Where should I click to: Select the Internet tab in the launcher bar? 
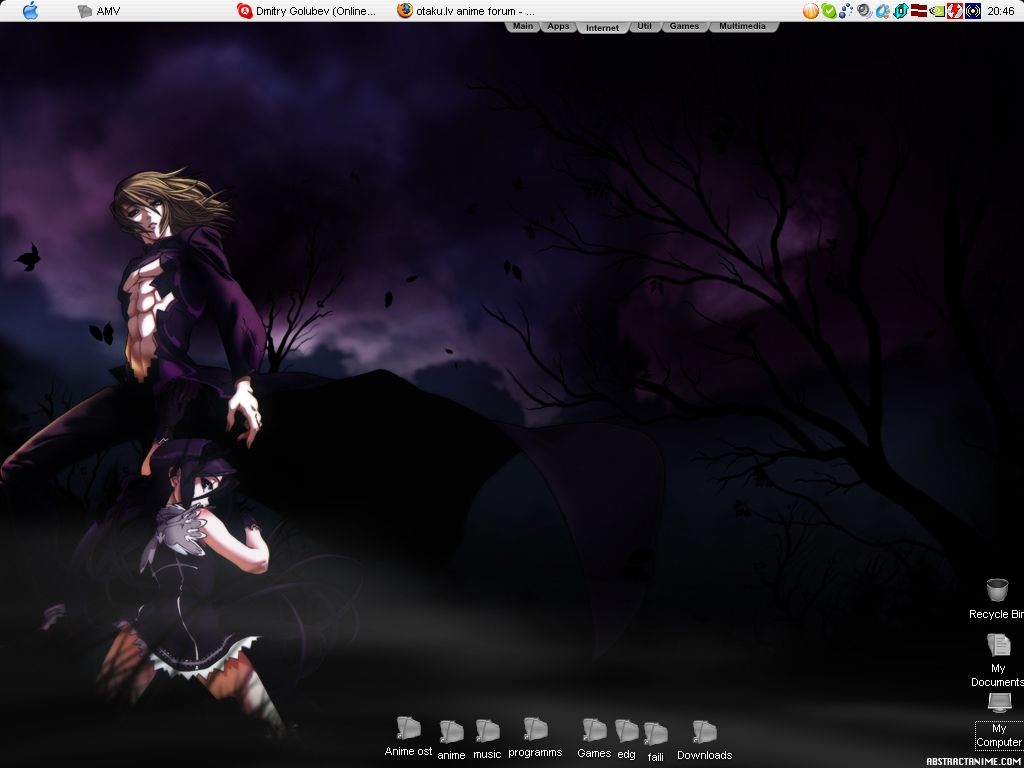pyautogui.click(x=602, y=27)
